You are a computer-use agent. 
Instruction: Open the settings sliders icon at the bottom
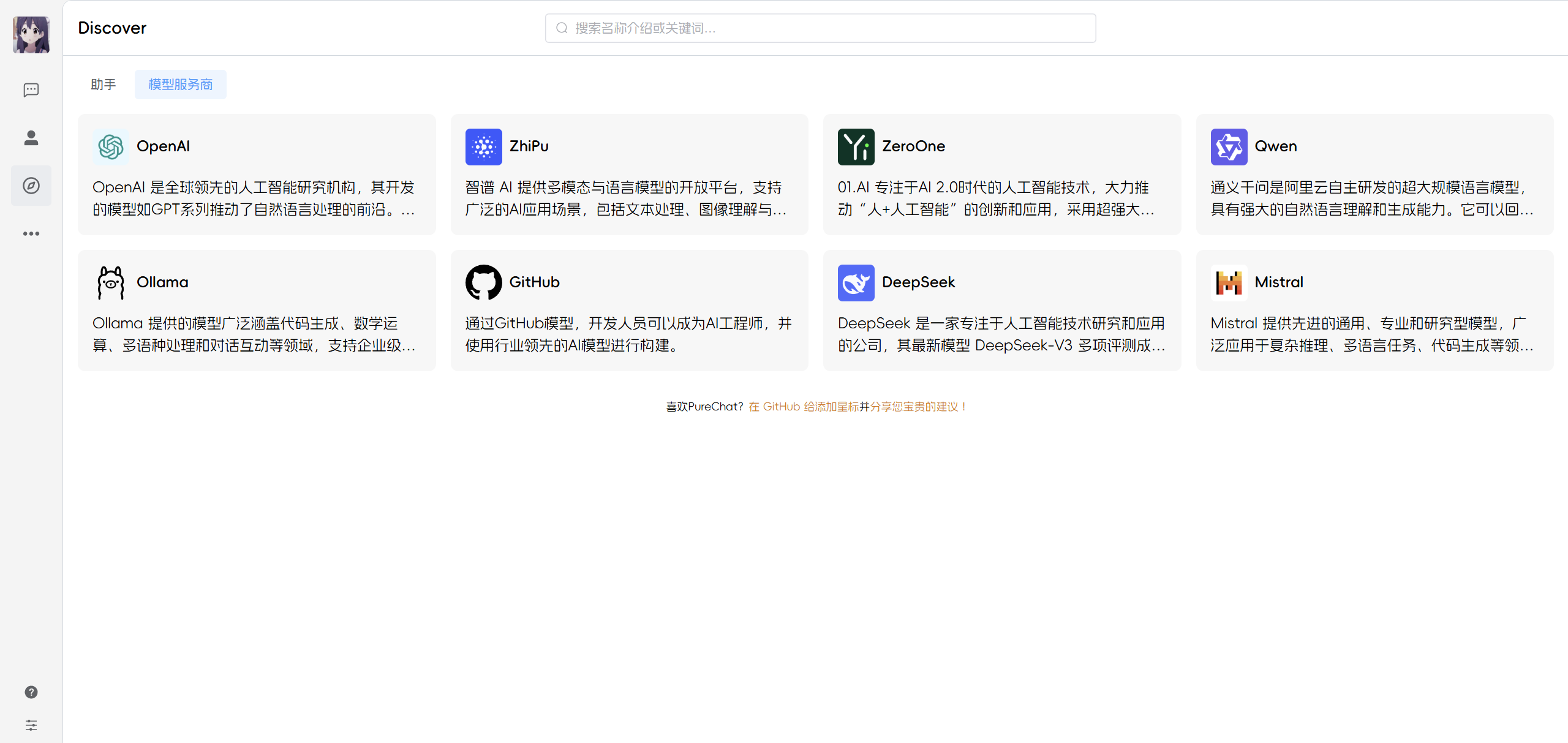pos(31,725)
